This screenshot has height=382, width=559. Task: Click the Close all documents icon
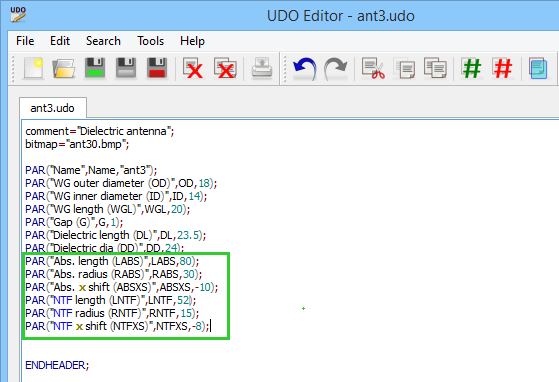(x=225, y=68)
